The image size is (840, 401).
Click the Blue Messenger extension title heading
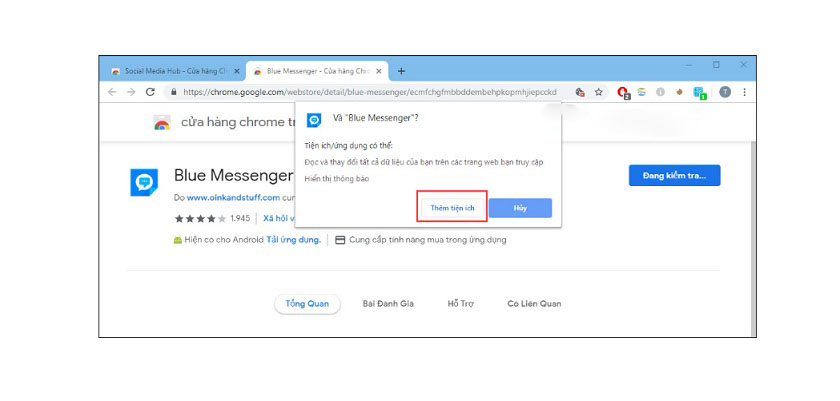point(234,175)
